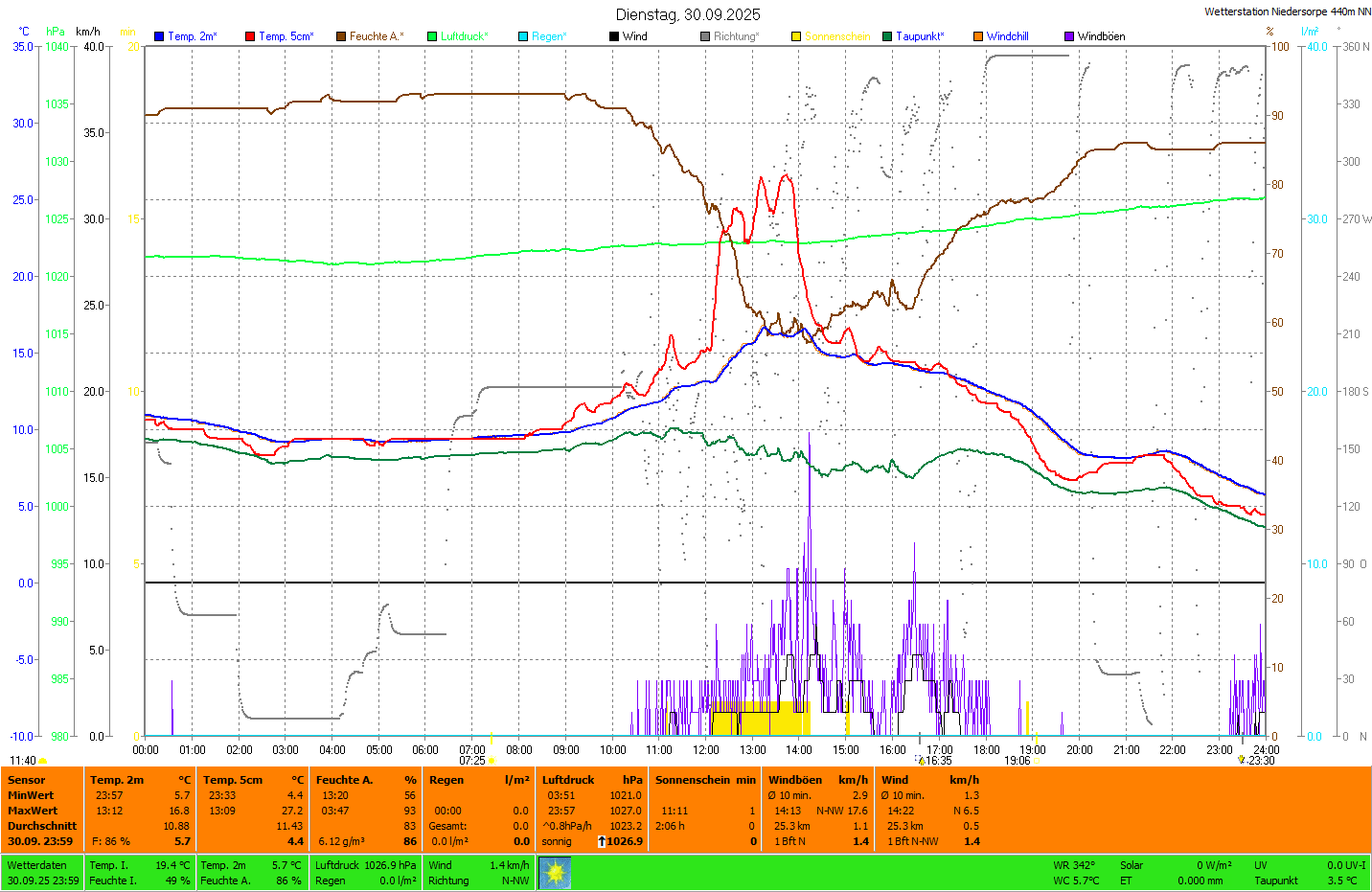Click the sunset marker at 19:06
Image resolution: width=1372 pixels, height=892 pixels.
(x=1038, y=761)
